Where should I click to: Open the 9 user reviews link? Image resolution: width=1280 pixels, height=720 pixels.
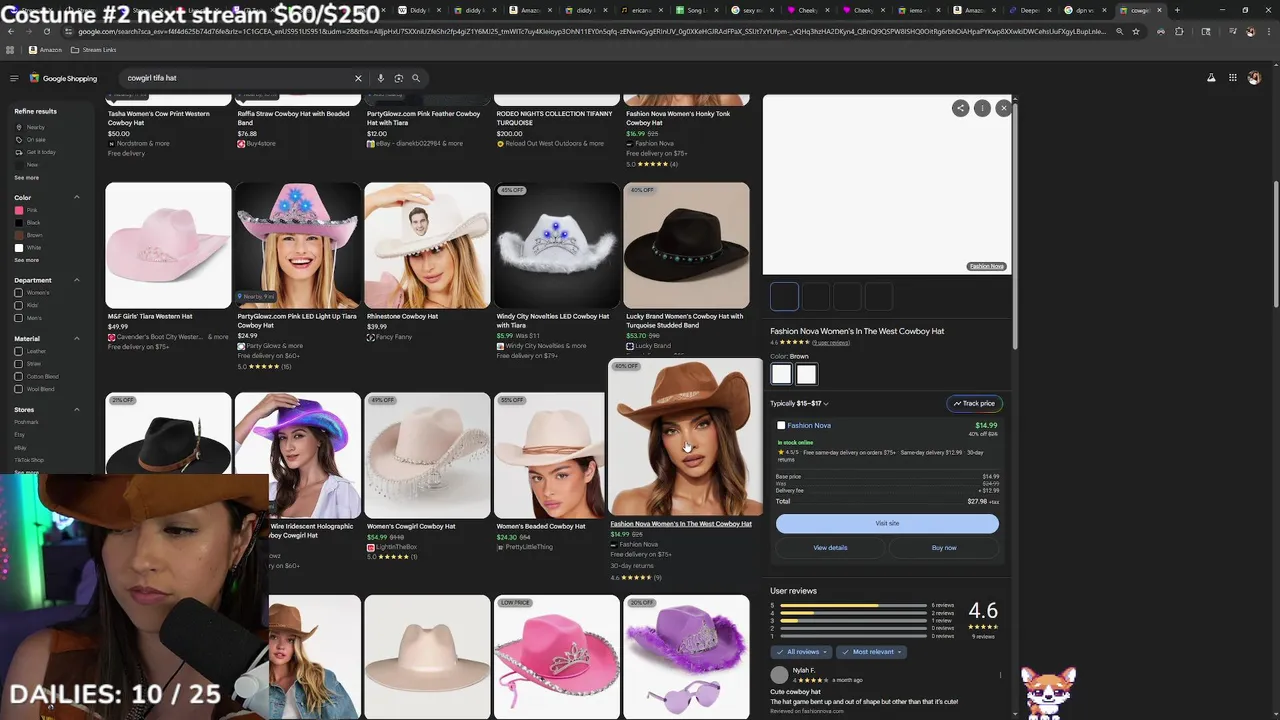pyautogui.click(x=831, y=343)
